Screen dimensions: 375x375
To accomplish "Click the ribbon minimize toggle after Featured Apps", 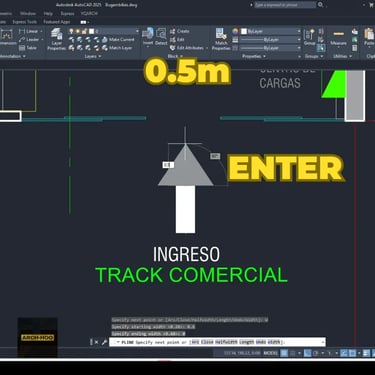I will (83, 22).
